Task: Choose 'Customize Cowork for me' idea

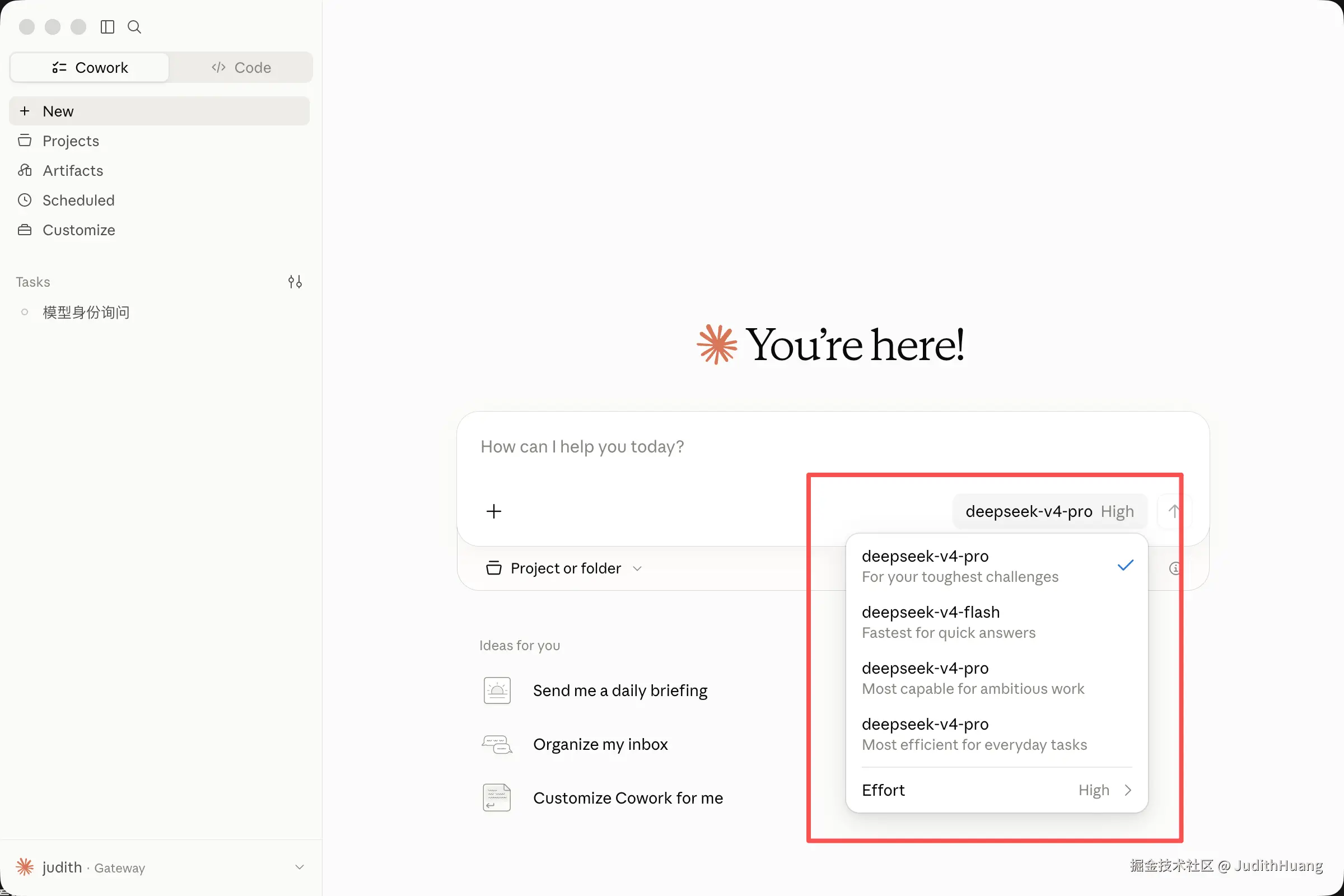Action: (x=628, y=797)
